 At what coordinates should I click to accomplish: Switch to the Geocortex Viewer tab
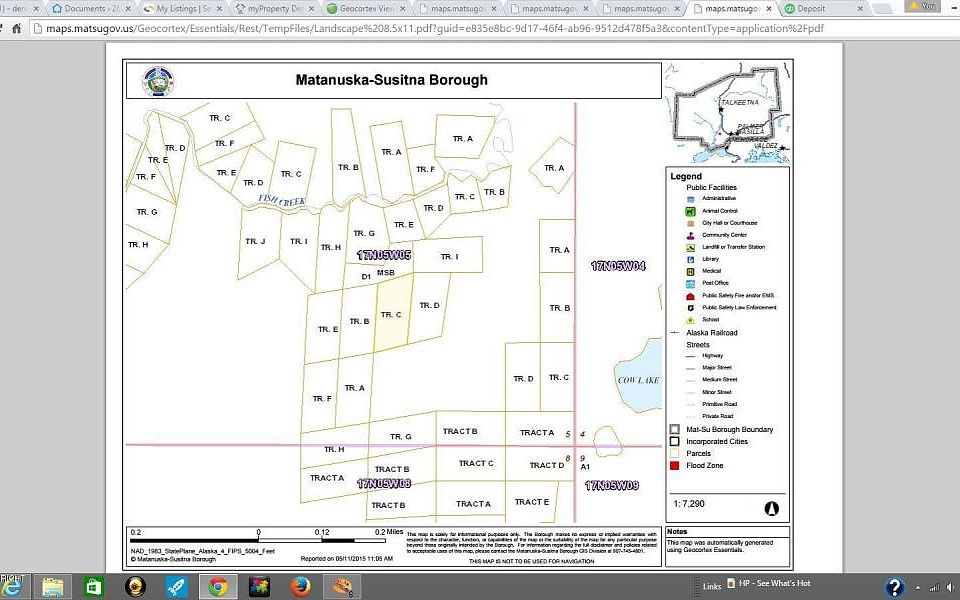366,9
